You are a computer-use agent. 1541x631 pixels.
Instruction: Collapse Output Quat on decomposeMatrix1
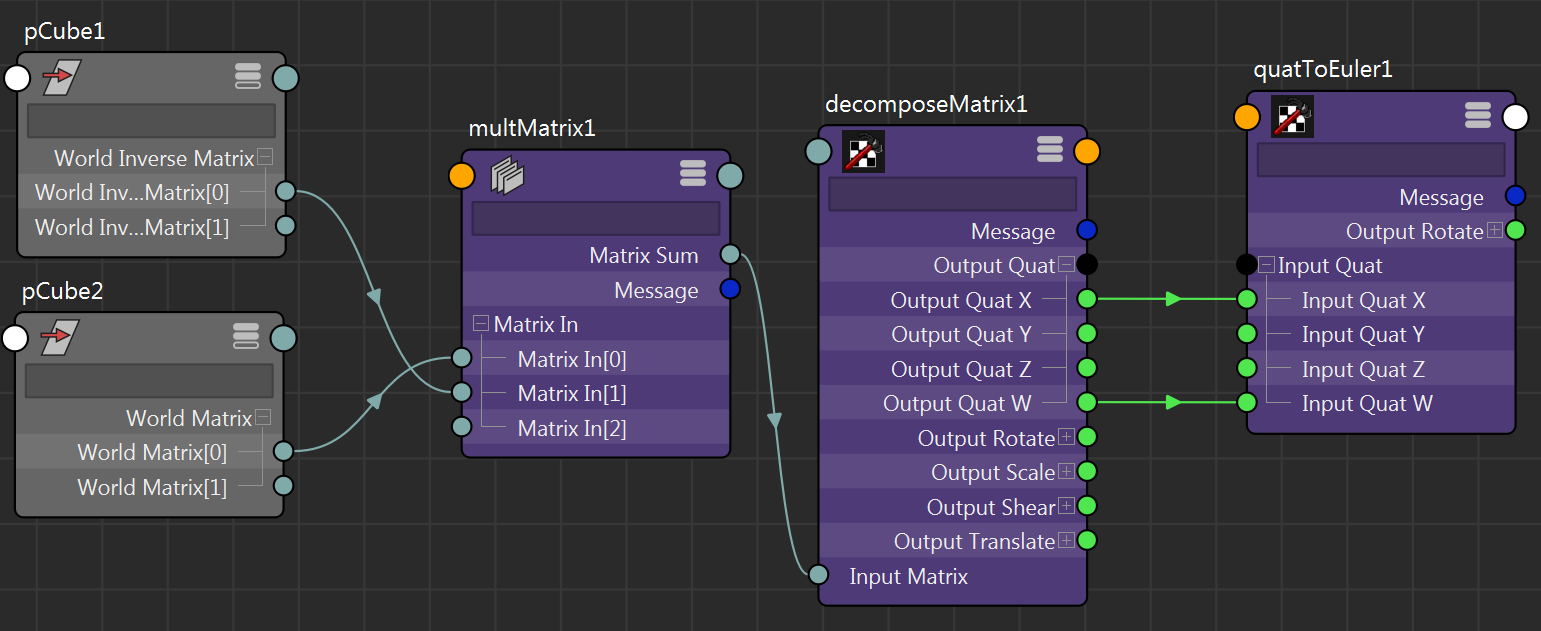1064,264
